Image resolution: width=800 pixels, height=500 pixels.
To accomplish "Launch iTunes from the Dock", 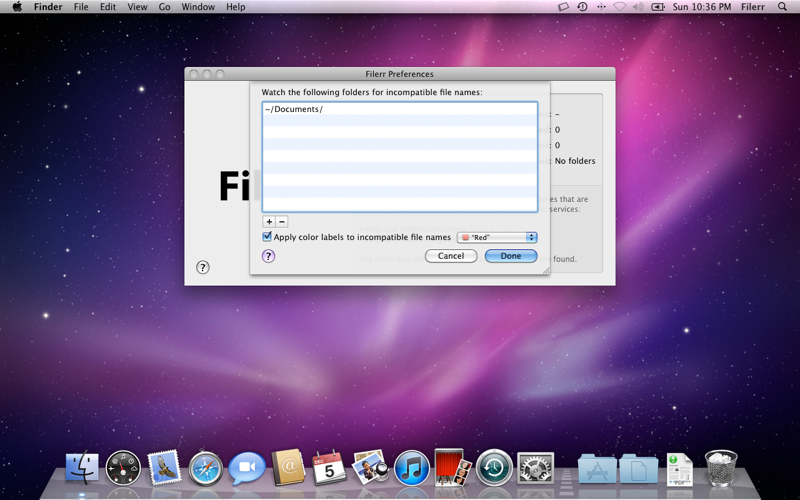I will pos(412,468).
